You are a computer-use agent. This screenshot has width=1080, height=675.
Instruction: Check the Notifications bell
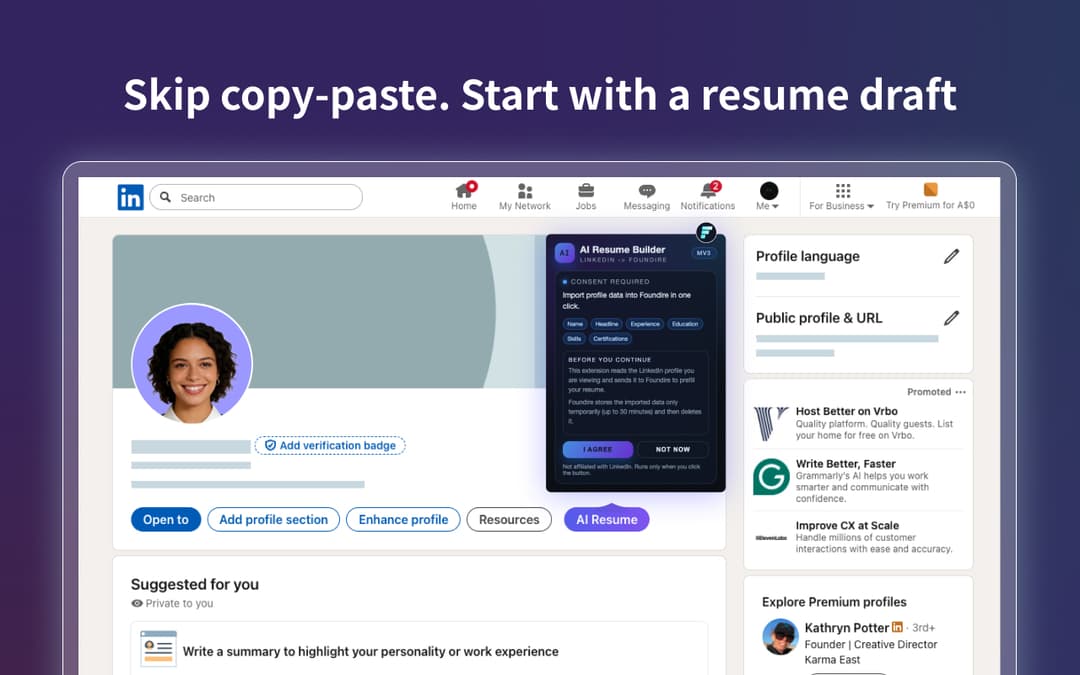708,196
